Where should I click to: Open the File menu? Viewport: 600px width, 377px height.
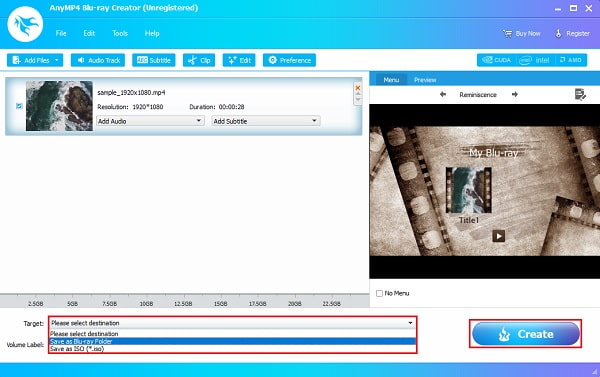61,33
